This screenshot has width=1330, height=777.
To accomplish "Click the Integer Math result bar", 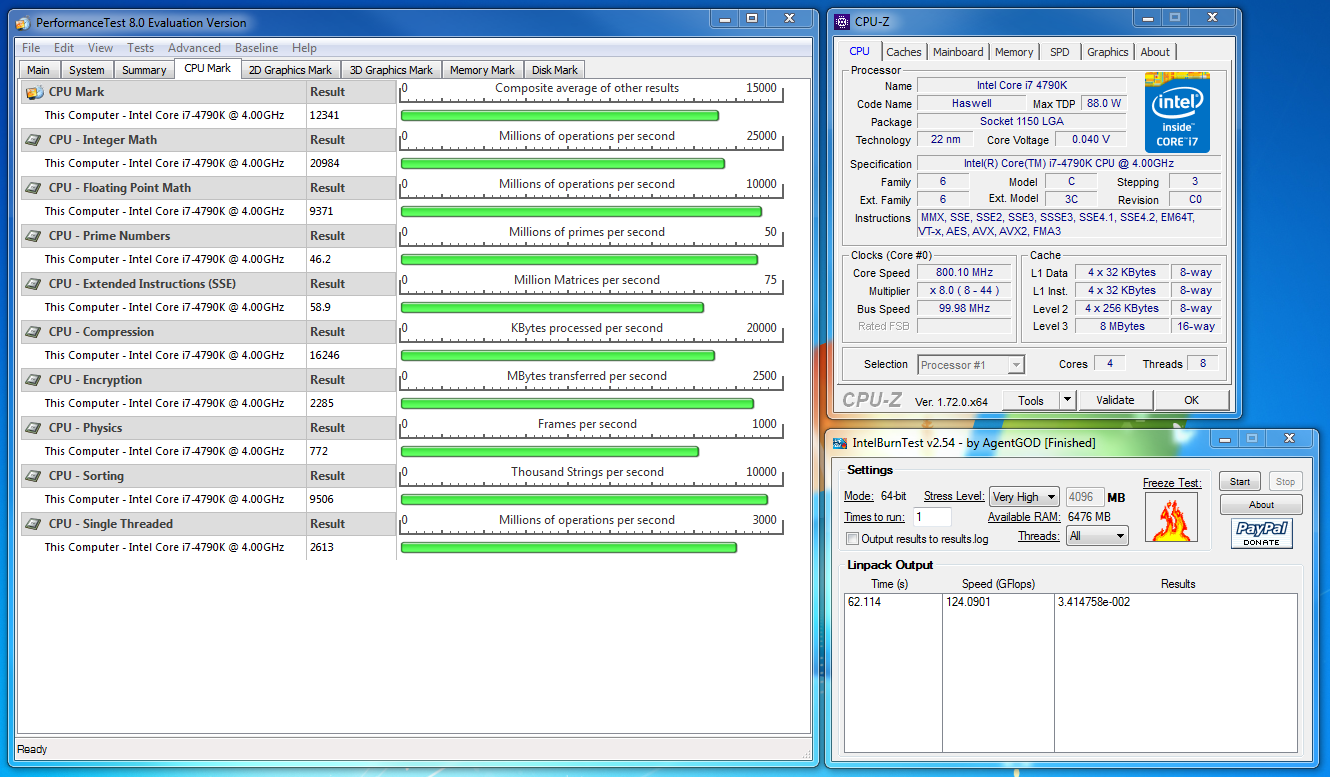I will pos(562,164).
